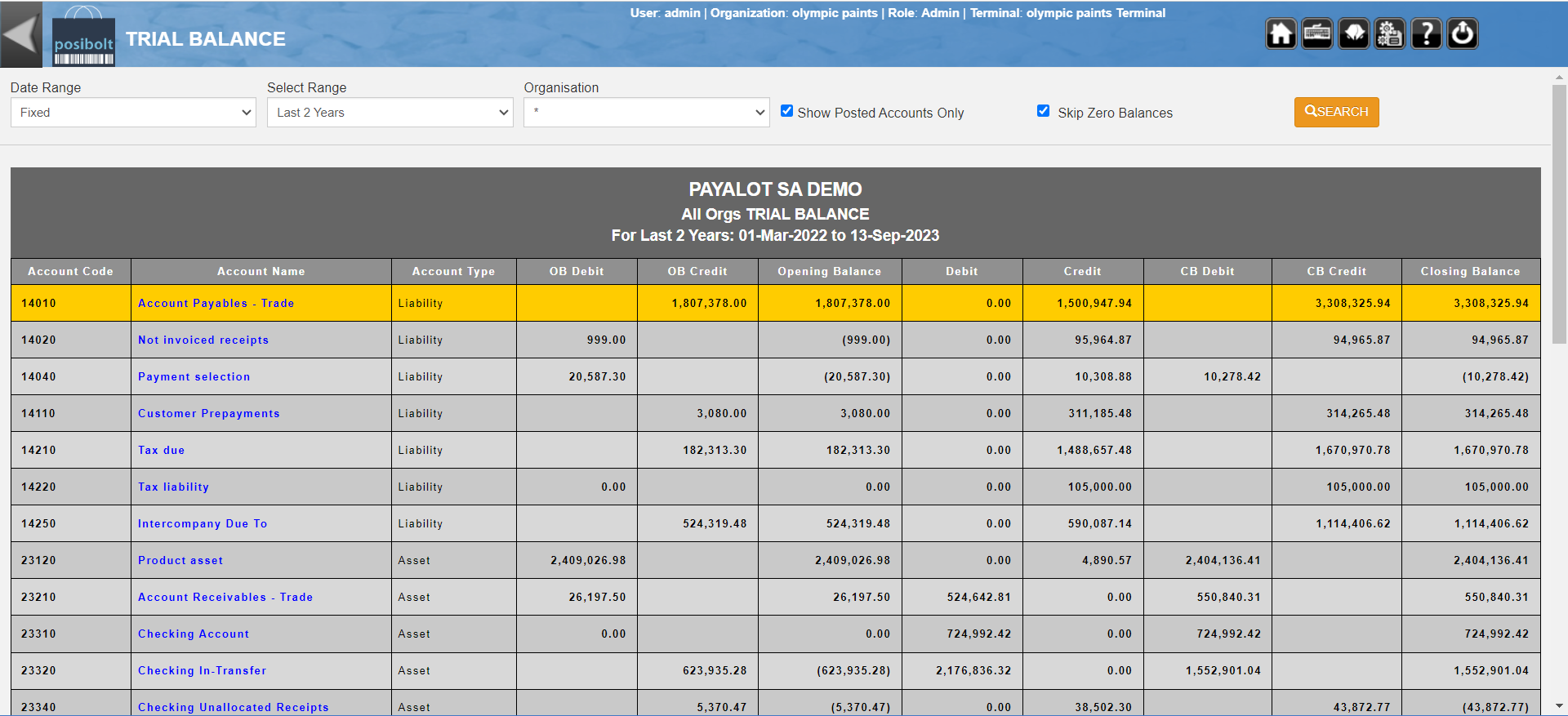This screenshot has width=1568, height=716.
Task: Click debit value 2,176,836.32
Action: [973, 670]
